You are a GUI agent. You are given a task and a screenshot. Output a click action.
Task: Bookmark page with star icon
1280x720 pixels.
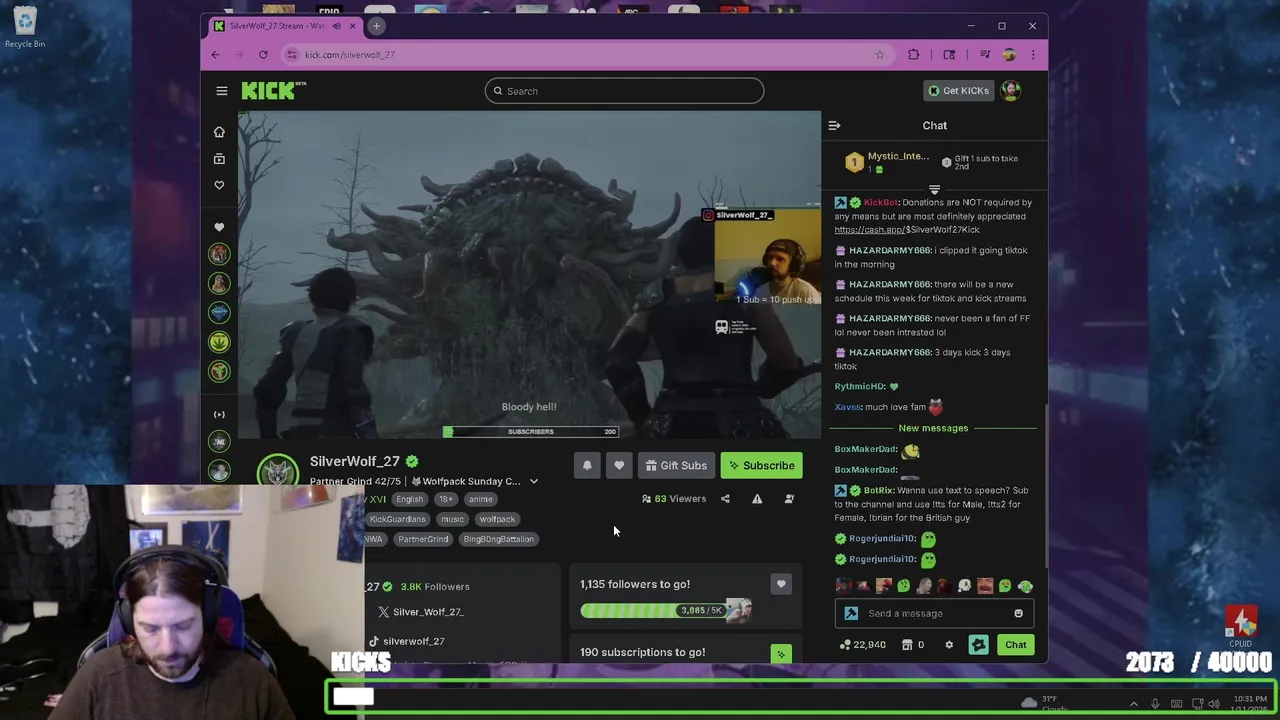(880, 55)
